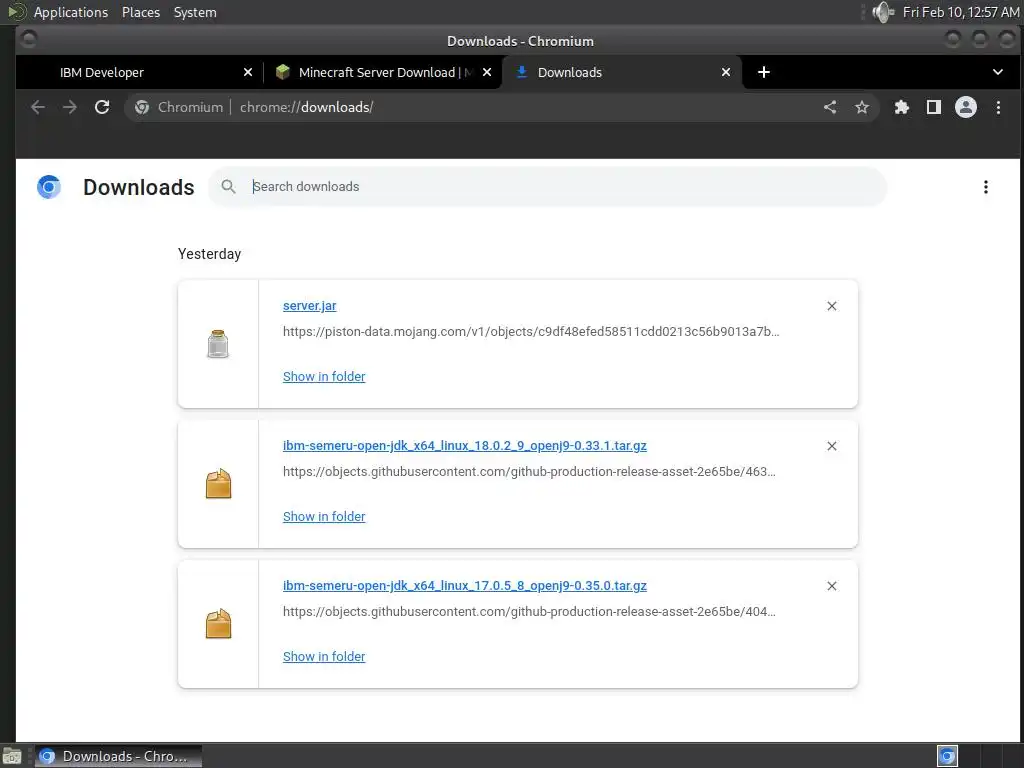Open the server.jar file link

[x=310, y=306]
